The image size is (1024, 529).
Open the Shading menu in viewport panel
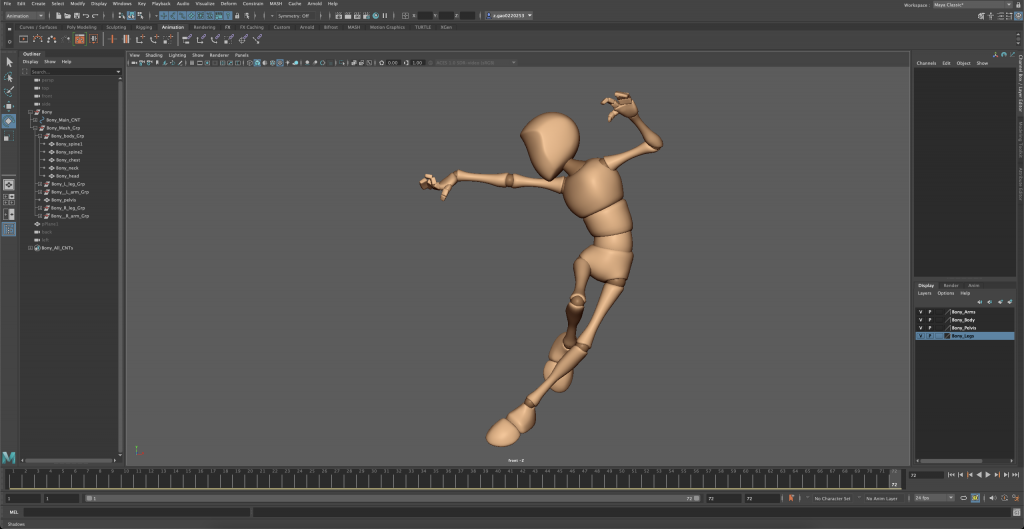pos(153,55)
